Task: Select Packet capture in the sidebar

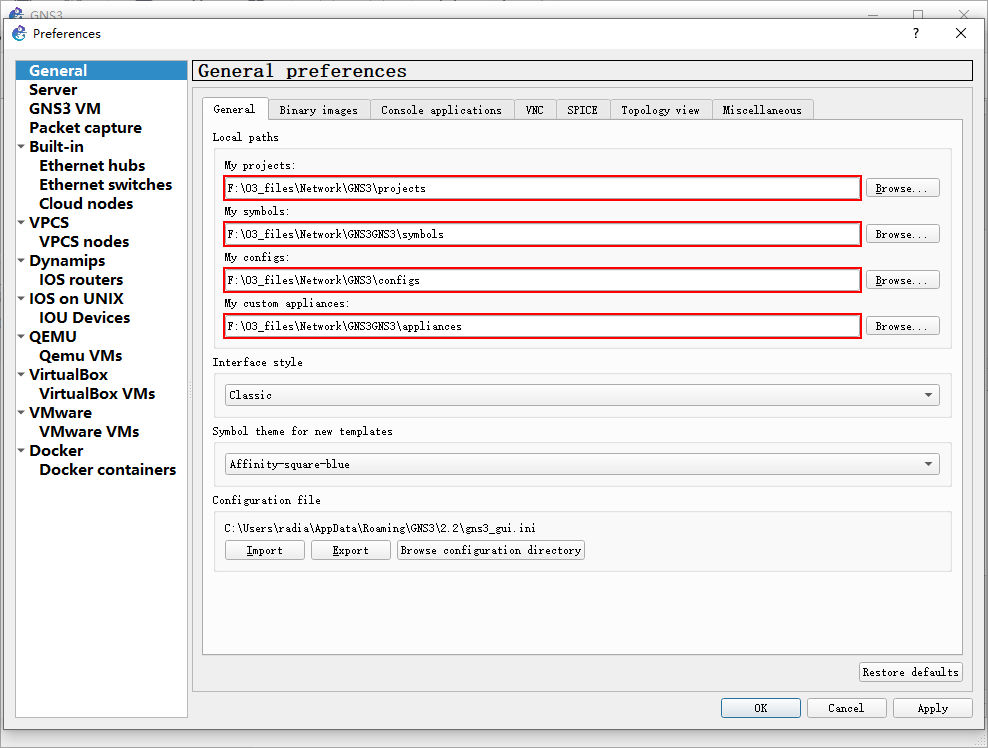Action: point(85,127)
